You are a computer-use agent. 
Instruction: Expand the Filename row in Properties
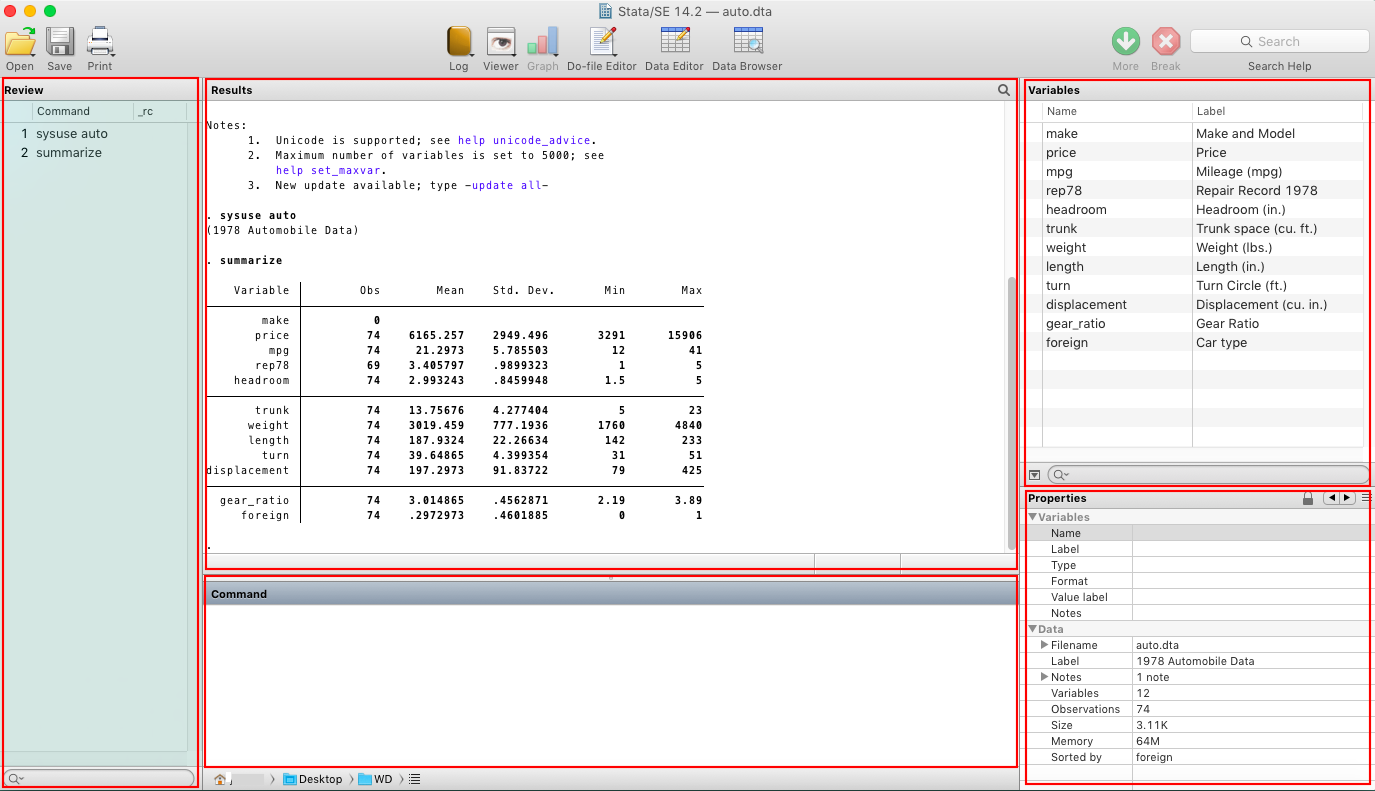1045,645
